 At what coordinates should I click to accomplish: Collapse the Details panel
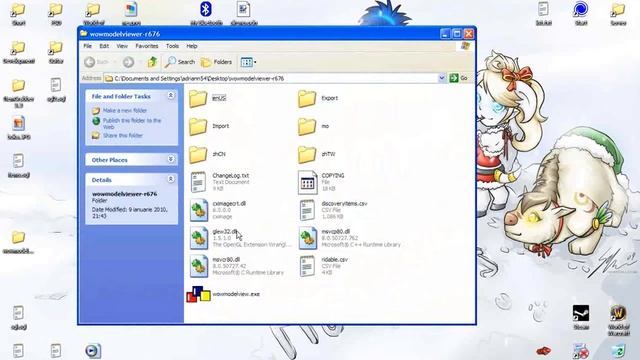tap(171, 179)
